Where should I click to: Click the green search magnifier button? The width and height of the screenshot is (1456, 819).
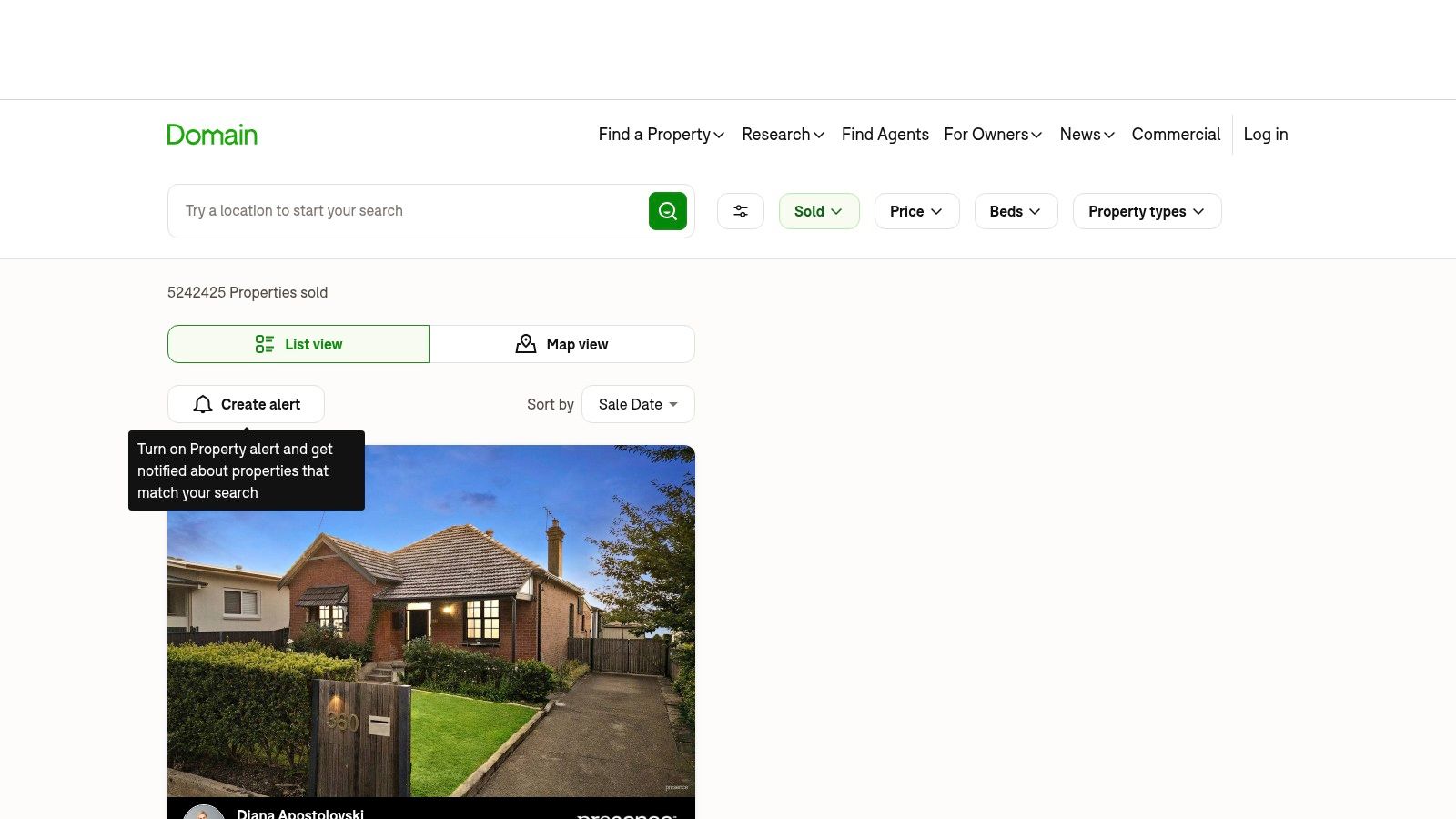668,210
